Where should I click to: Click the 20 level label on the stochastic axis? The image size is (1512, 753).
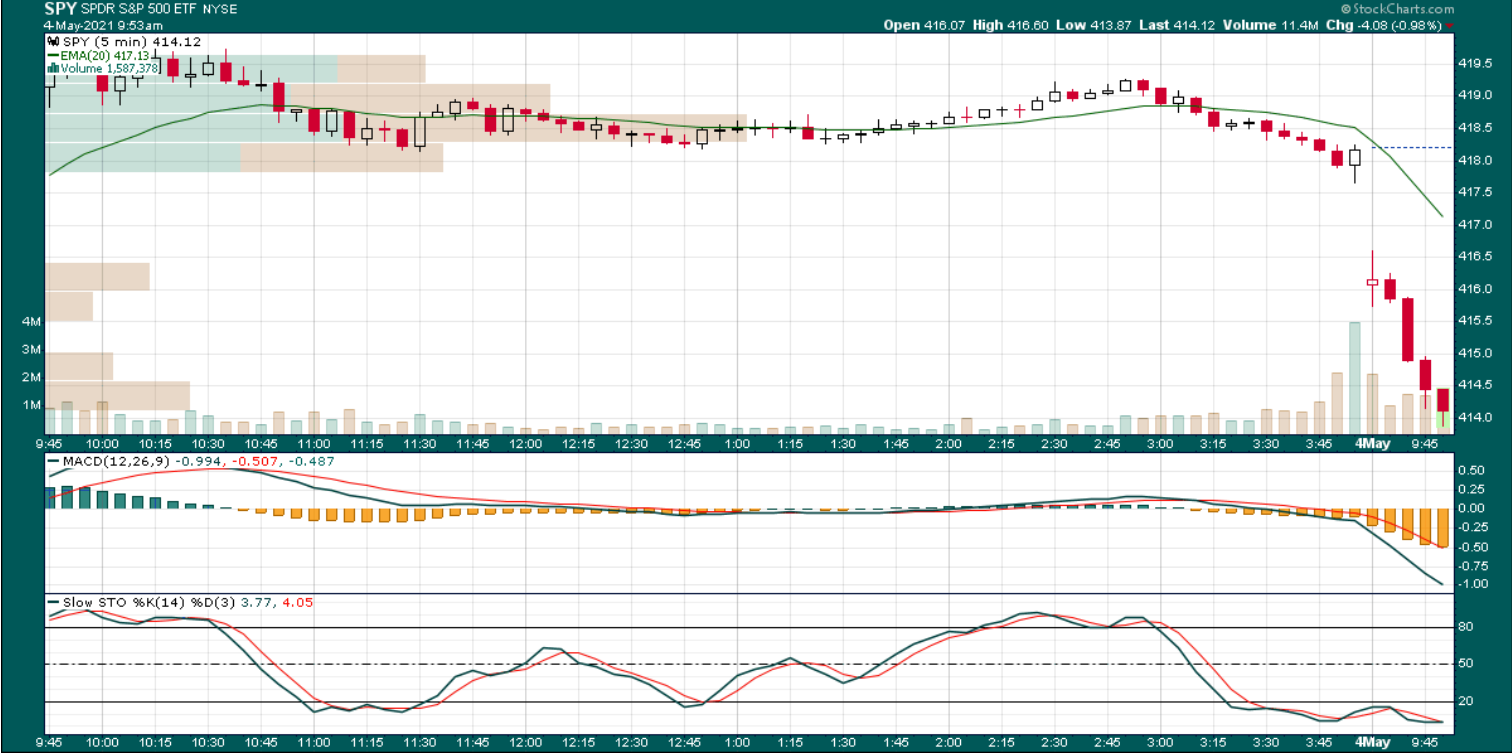pyautogui.click(x=1466, y=702)
